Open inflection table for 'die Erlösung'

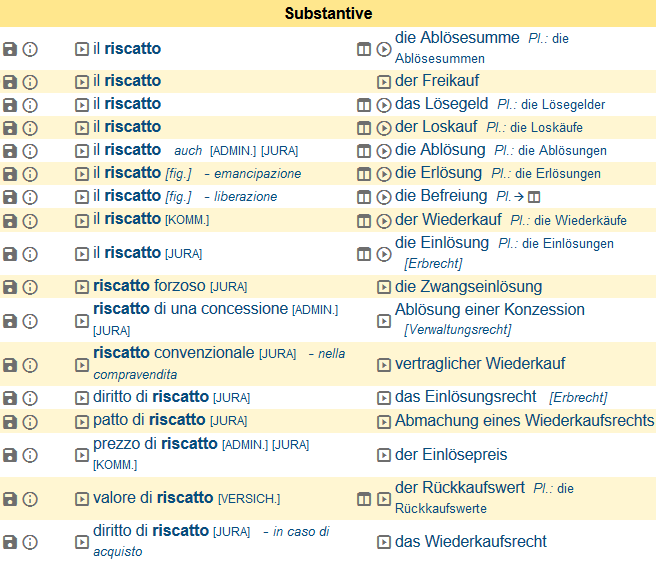coord(364,174)
